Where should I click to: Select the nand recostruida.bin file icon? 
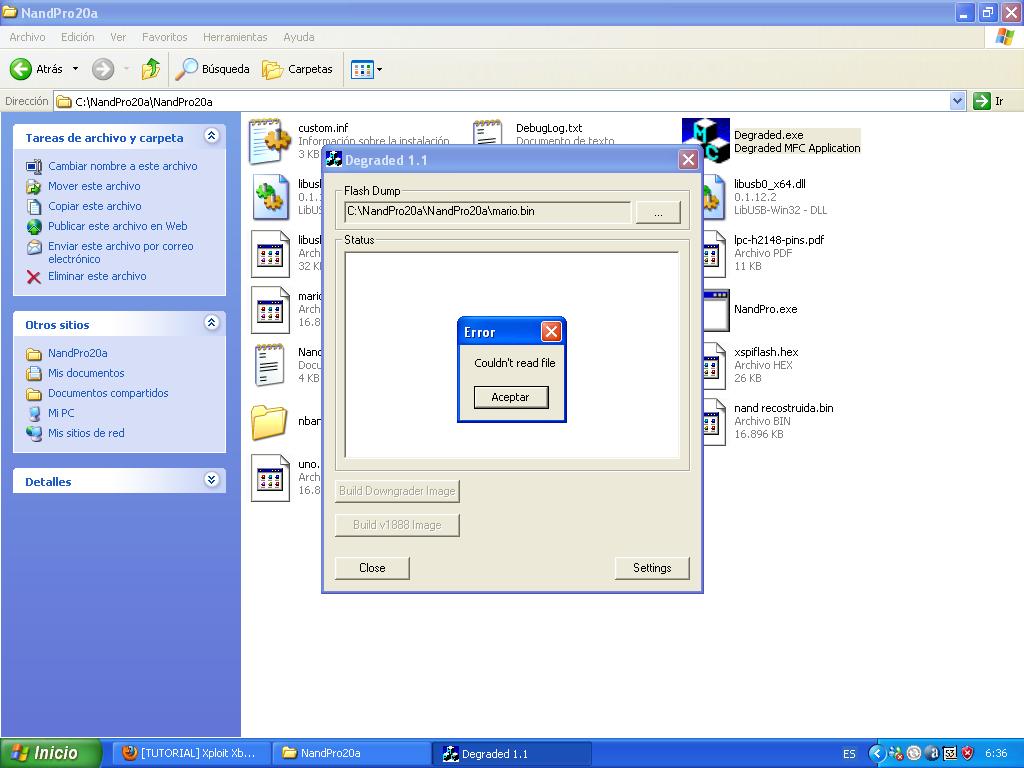pos(713,422)
